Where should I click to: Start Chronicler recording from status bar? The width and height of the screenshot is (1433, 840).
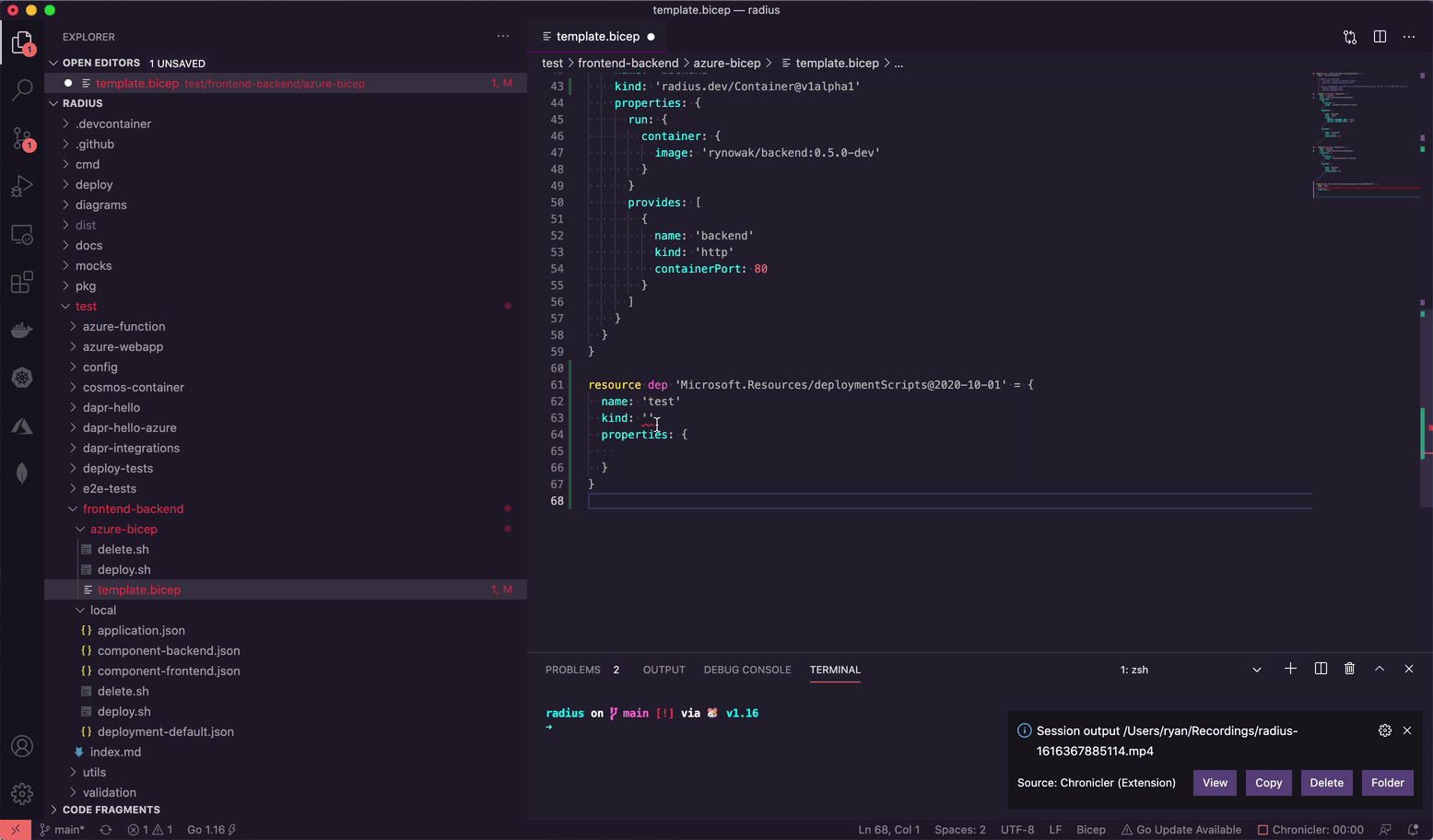tap(1310, 830)
